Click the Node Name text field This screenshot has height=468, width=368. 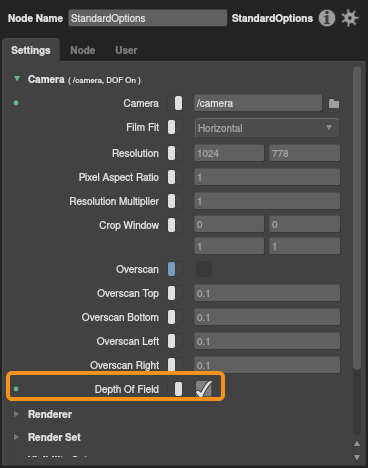pos(148,18)
